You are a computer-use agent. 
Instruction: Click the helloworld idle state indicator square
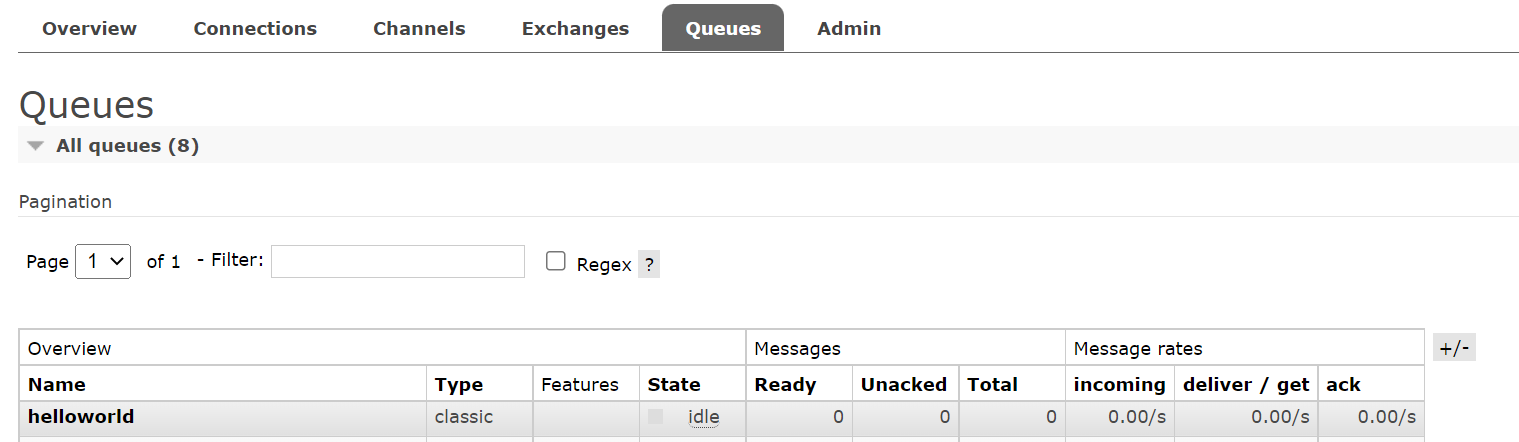click(655, 416)
